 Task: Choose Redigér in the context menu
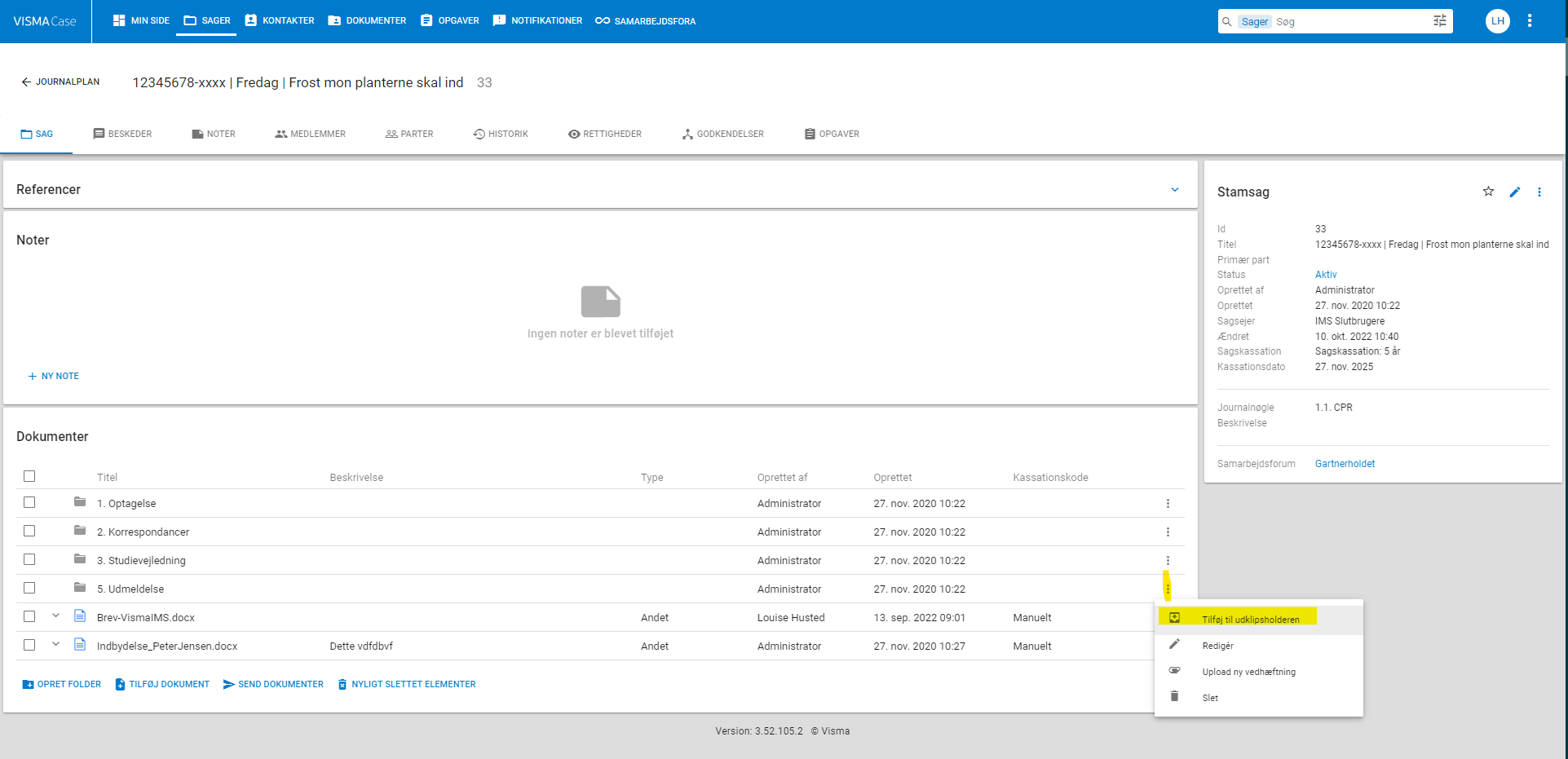pos(1259,646)
